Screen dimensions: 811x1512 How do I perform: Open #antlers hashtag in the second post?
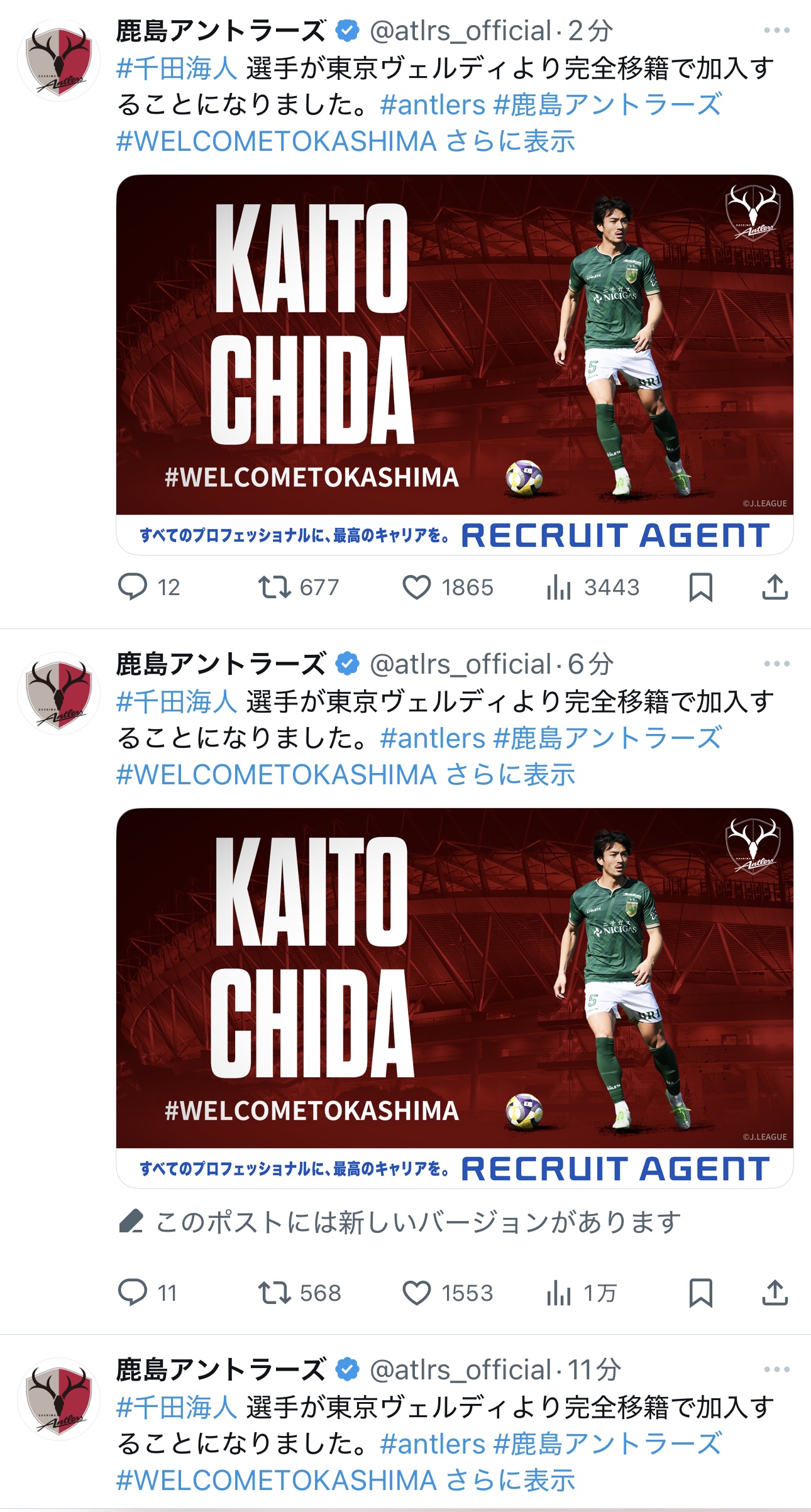click(x=433, y=738)
